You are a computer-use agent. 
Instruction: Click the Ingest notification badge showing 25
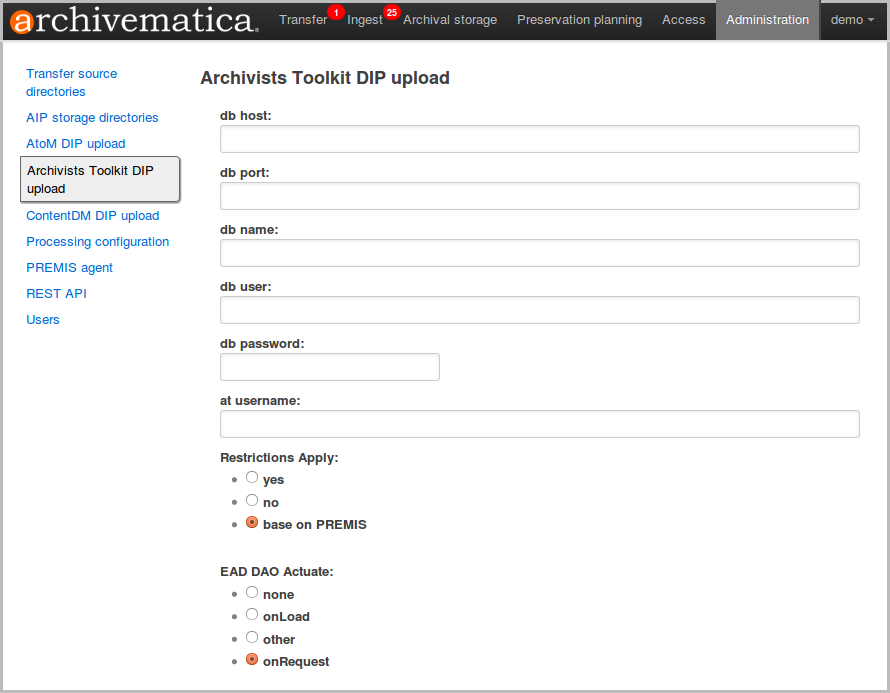[391, 12]
